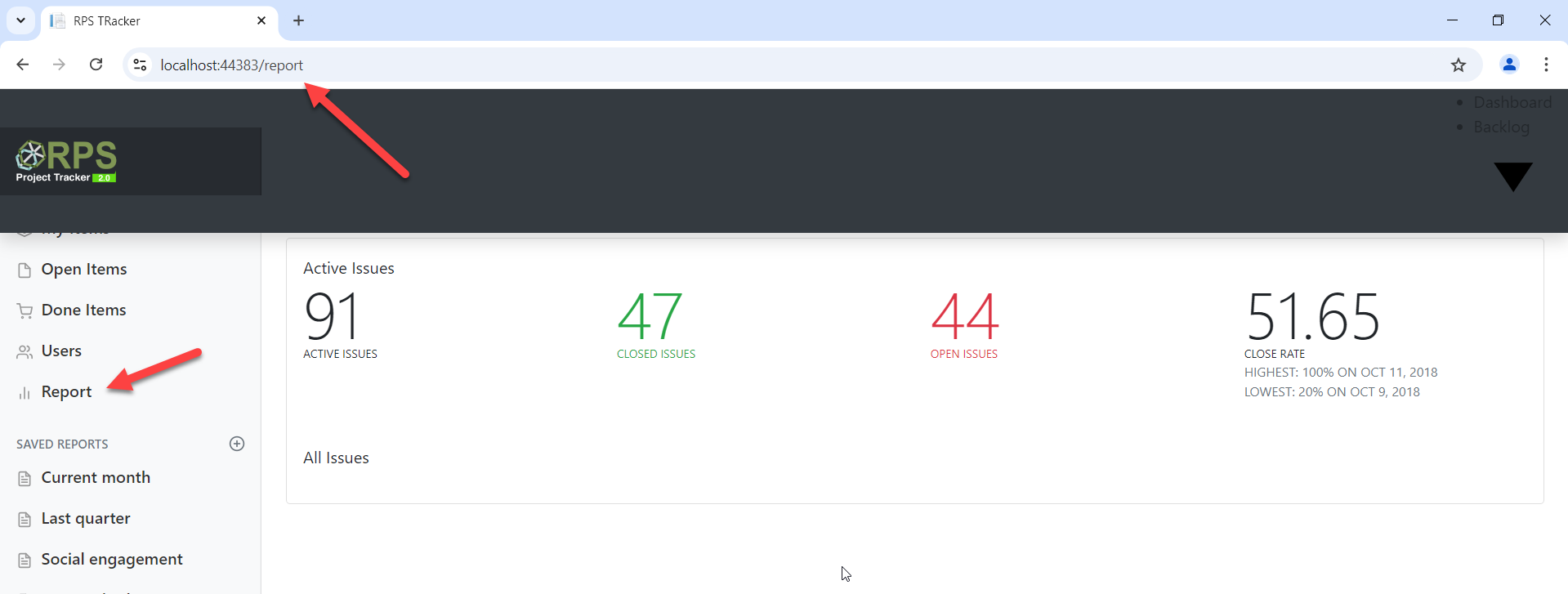Expand the black triangle navbar dropdown
The height and width of the screenshot is (594, 1568).
[1512, 176]
